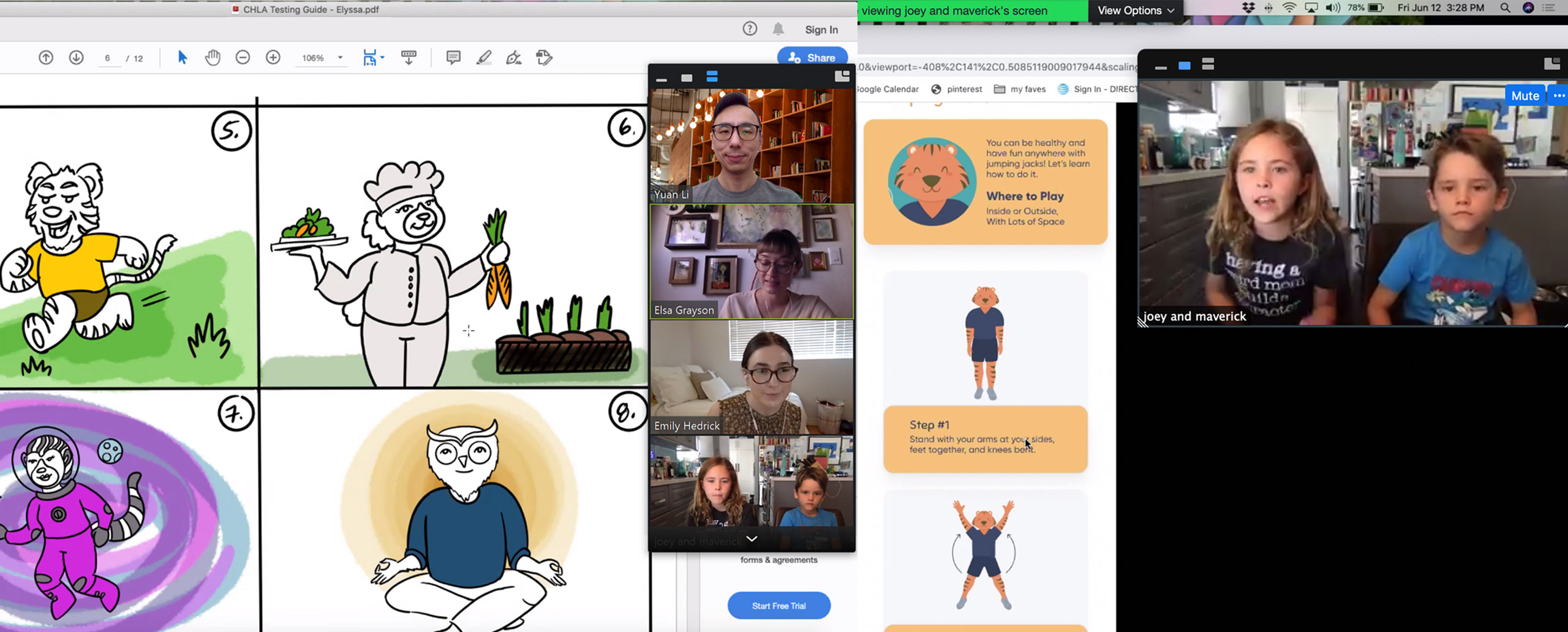The height and width of the screenshot is (632, 1568).
Task: Open the Sign In - DIRECT bookmark
Action: pos(1098,89)
